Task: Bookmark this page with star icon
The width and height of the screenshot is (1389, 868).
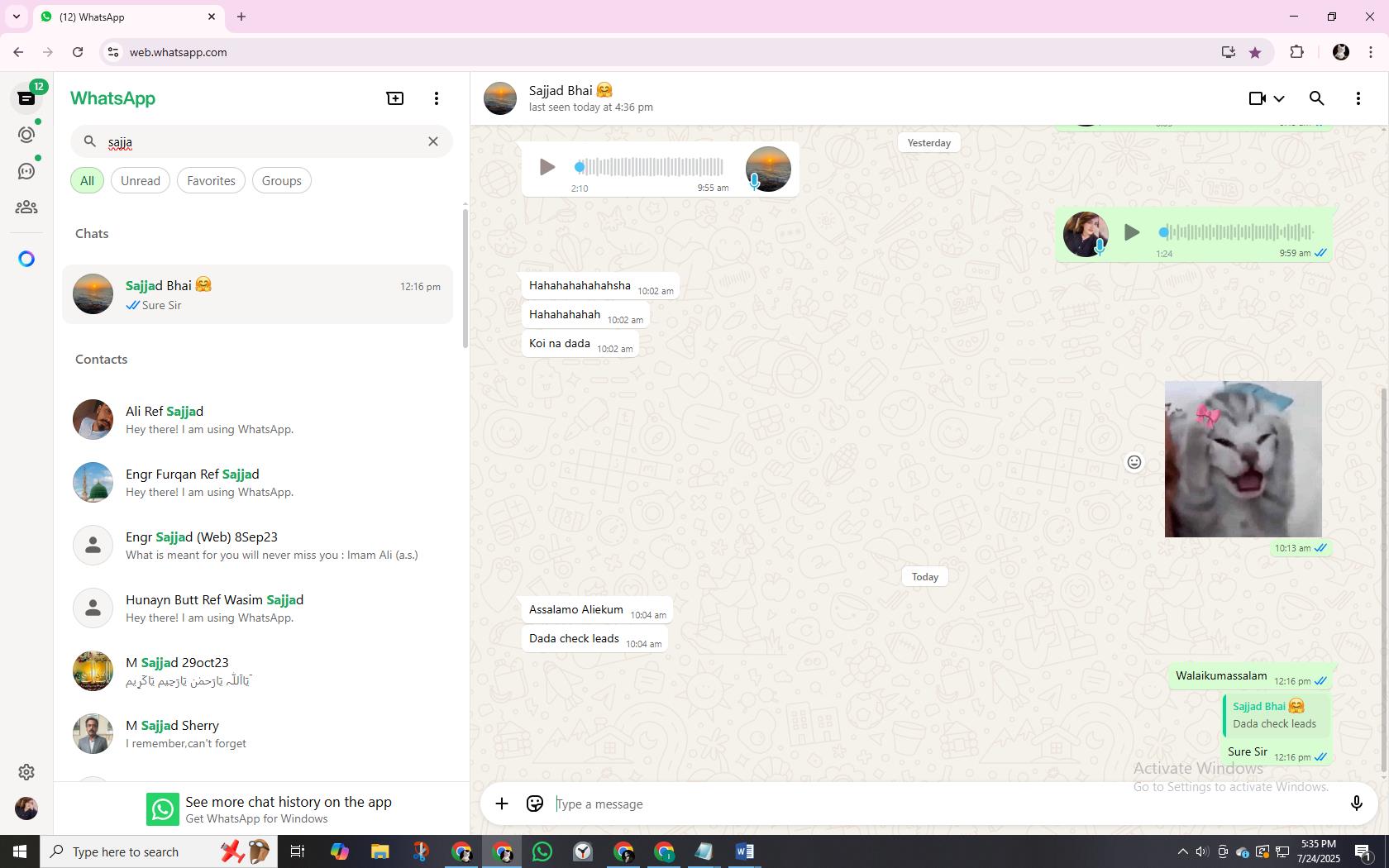Action: pos(1255,52)
